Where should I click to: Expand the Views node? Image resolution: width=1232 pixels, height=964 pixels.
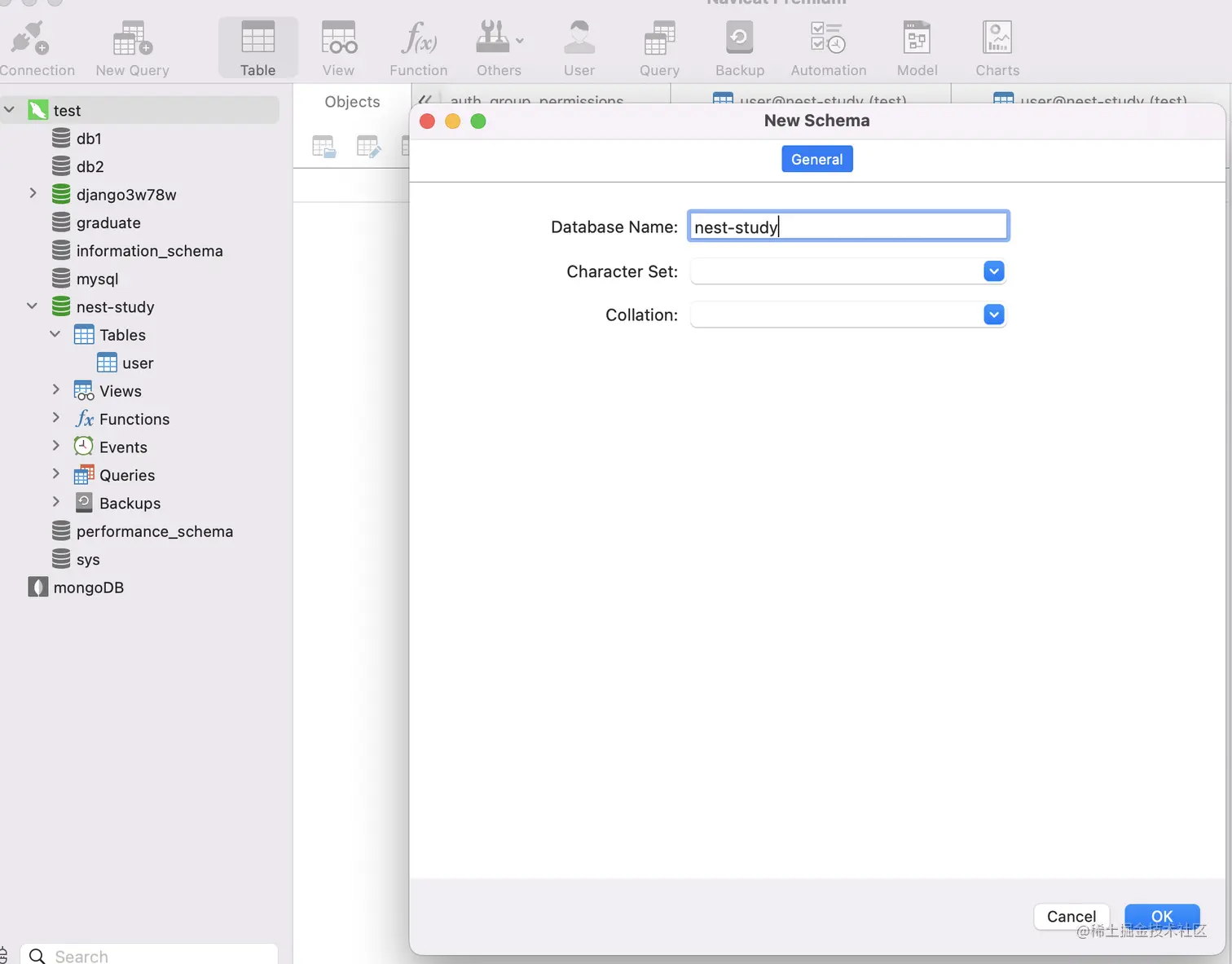[55, 390]
